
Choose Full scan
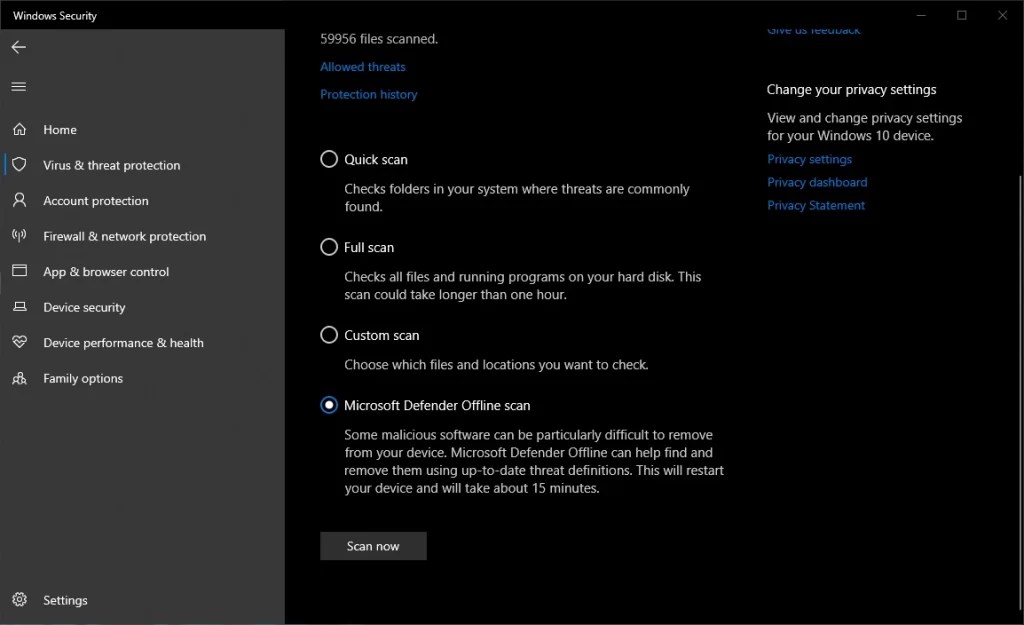[x=329, y=246]
